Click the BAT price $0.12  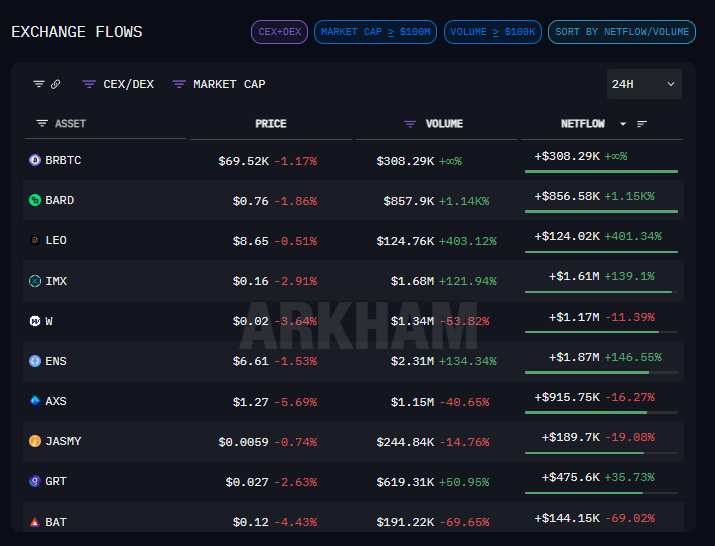[251, 522]
